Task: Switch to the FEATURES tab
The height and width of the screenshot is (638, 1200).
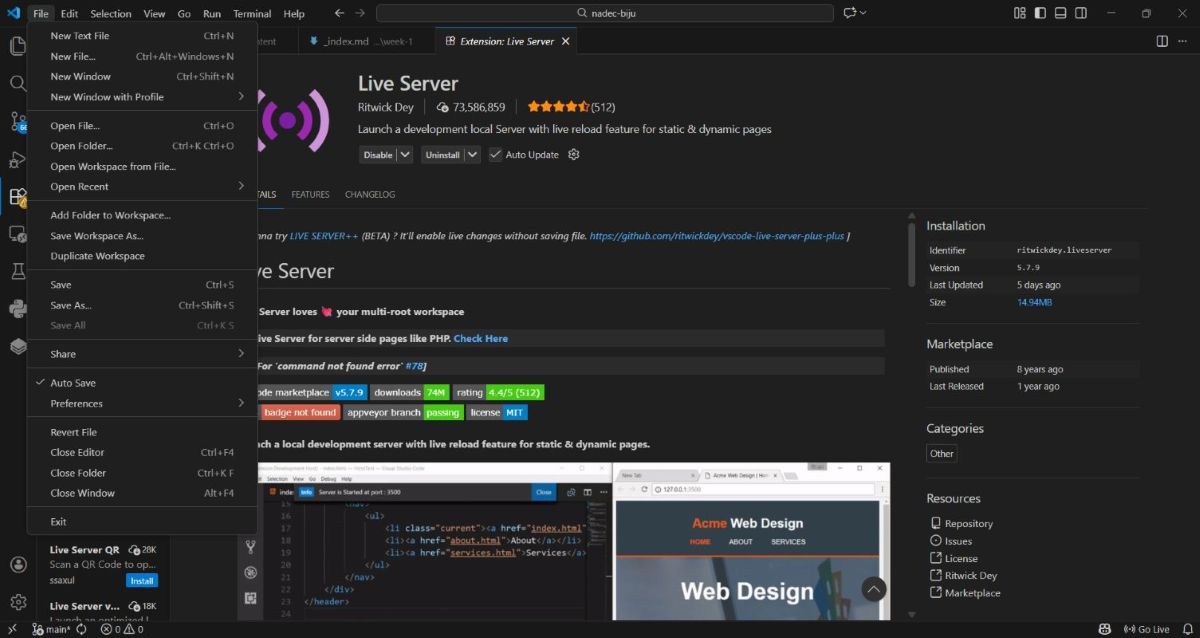Action: coord(310,194)
